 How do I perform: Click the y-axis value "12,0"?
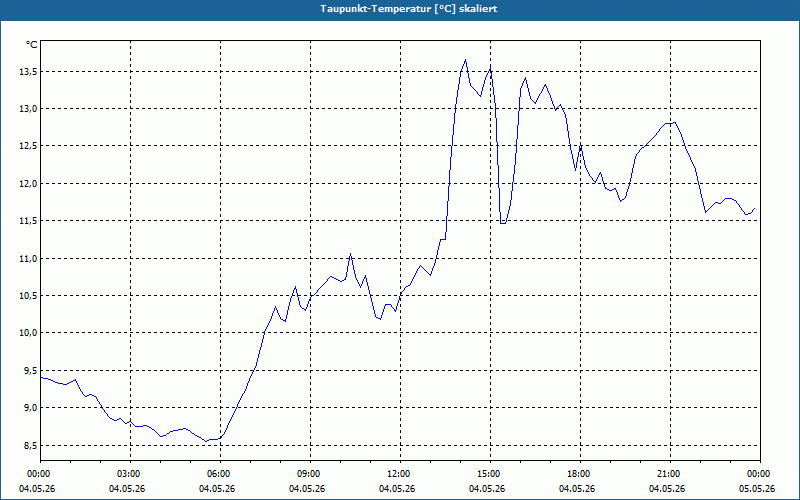[28, 183]
